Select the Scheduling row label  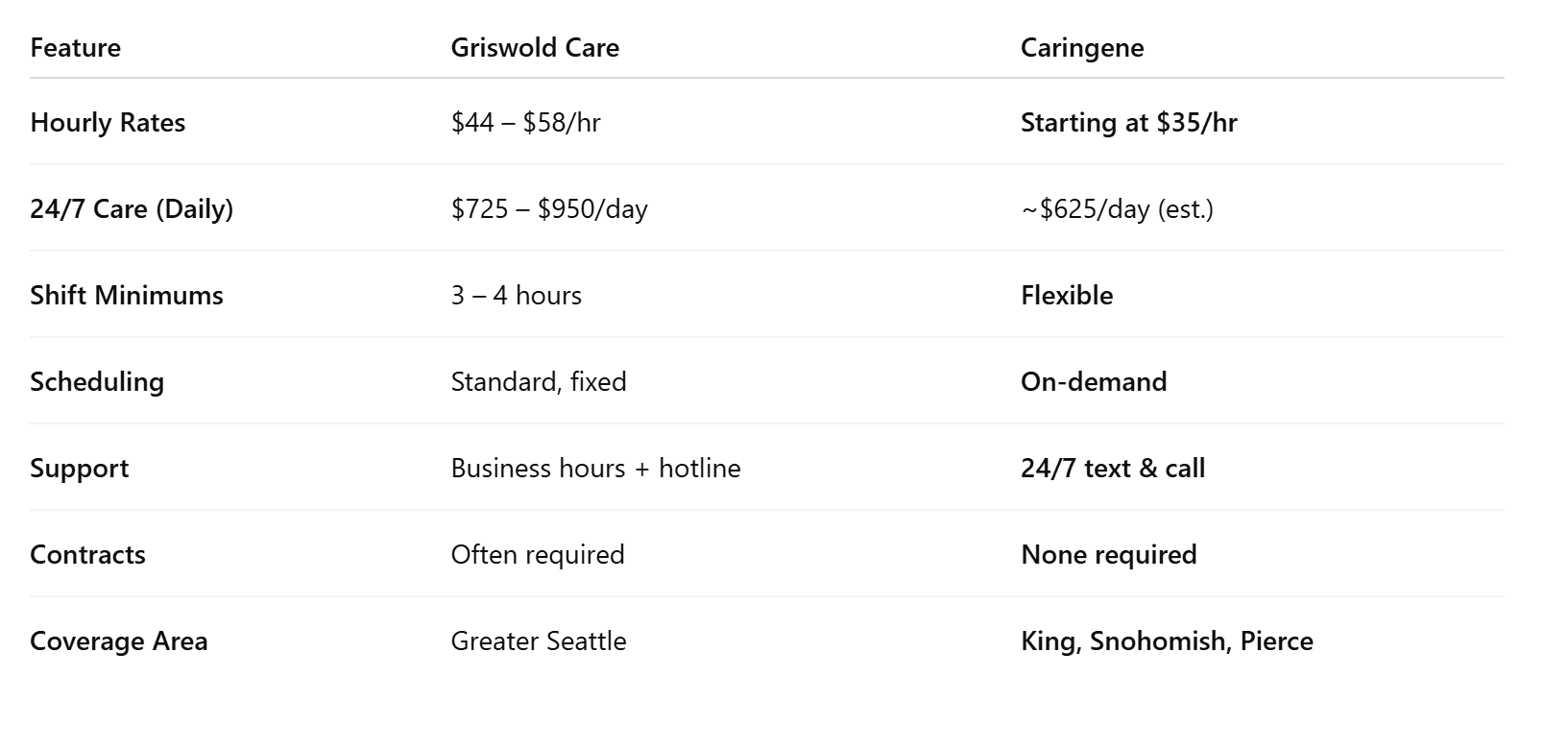point(97,382)
